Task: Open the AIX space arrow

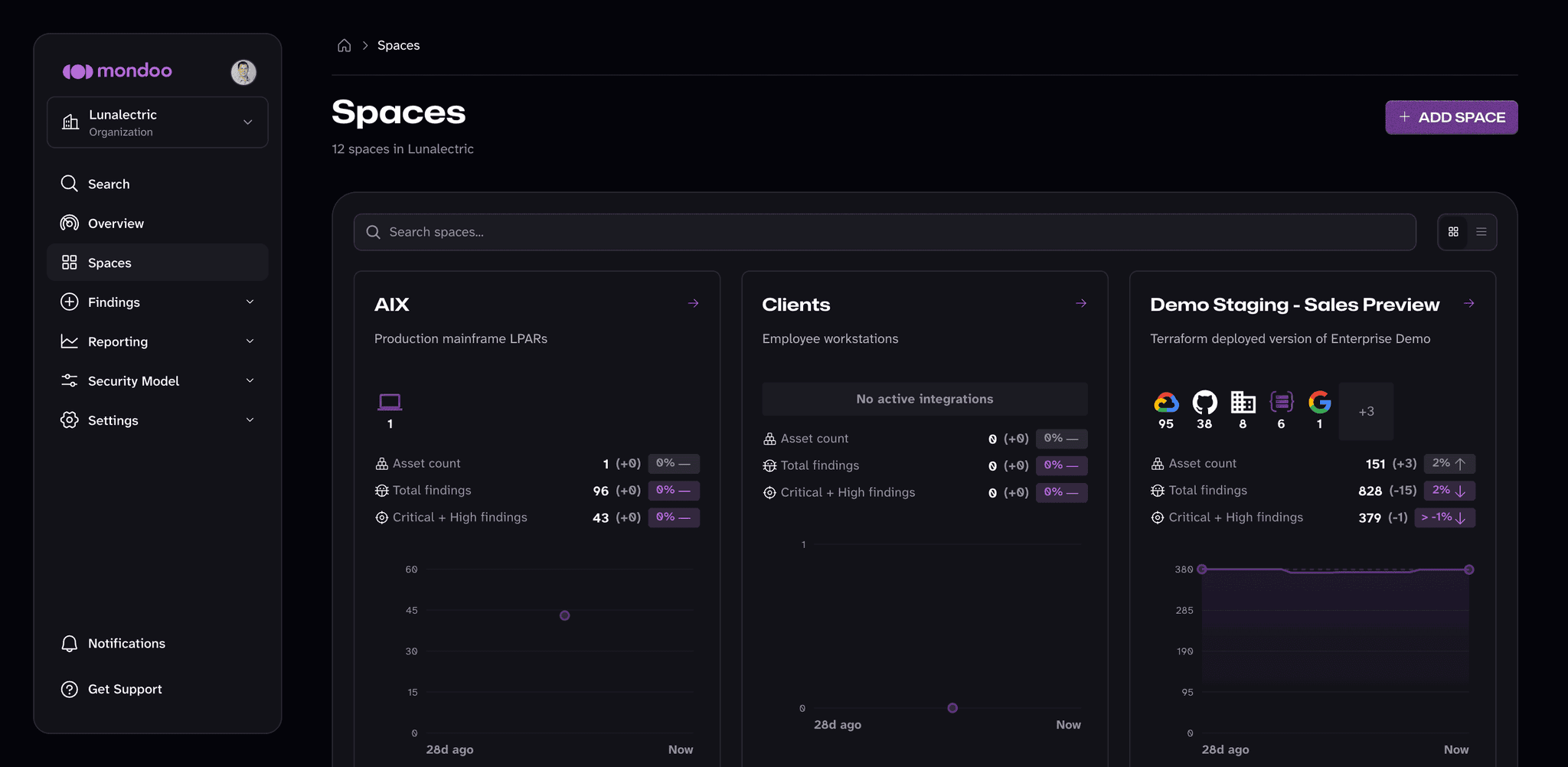Action: pos(693,304)
